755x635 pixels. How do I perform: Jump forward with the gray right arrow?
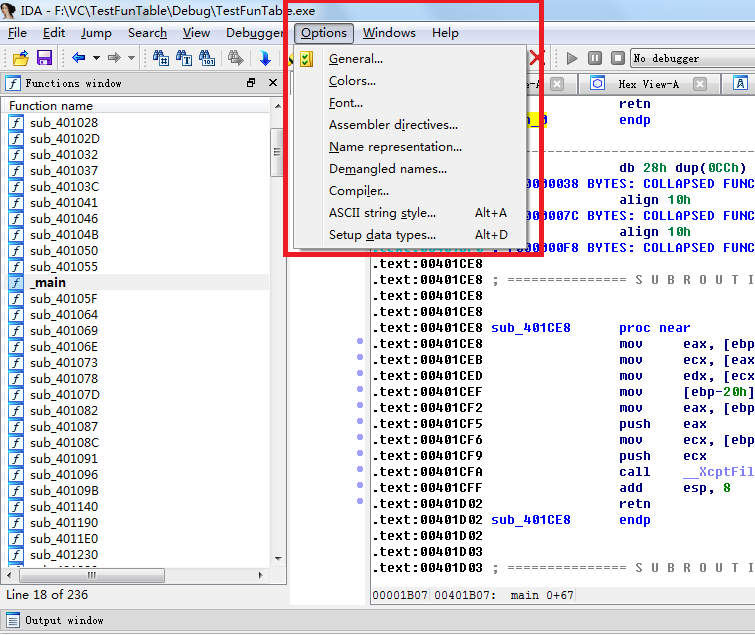114,58
